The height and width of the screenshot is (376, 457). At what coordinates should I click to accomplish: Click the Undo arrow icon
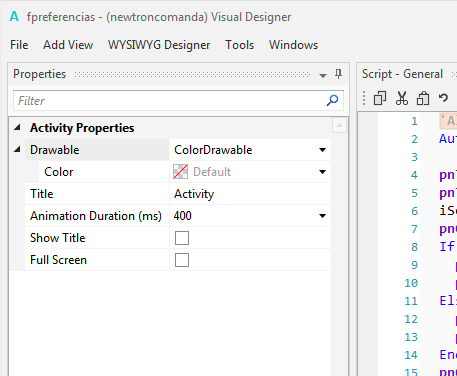443,98
